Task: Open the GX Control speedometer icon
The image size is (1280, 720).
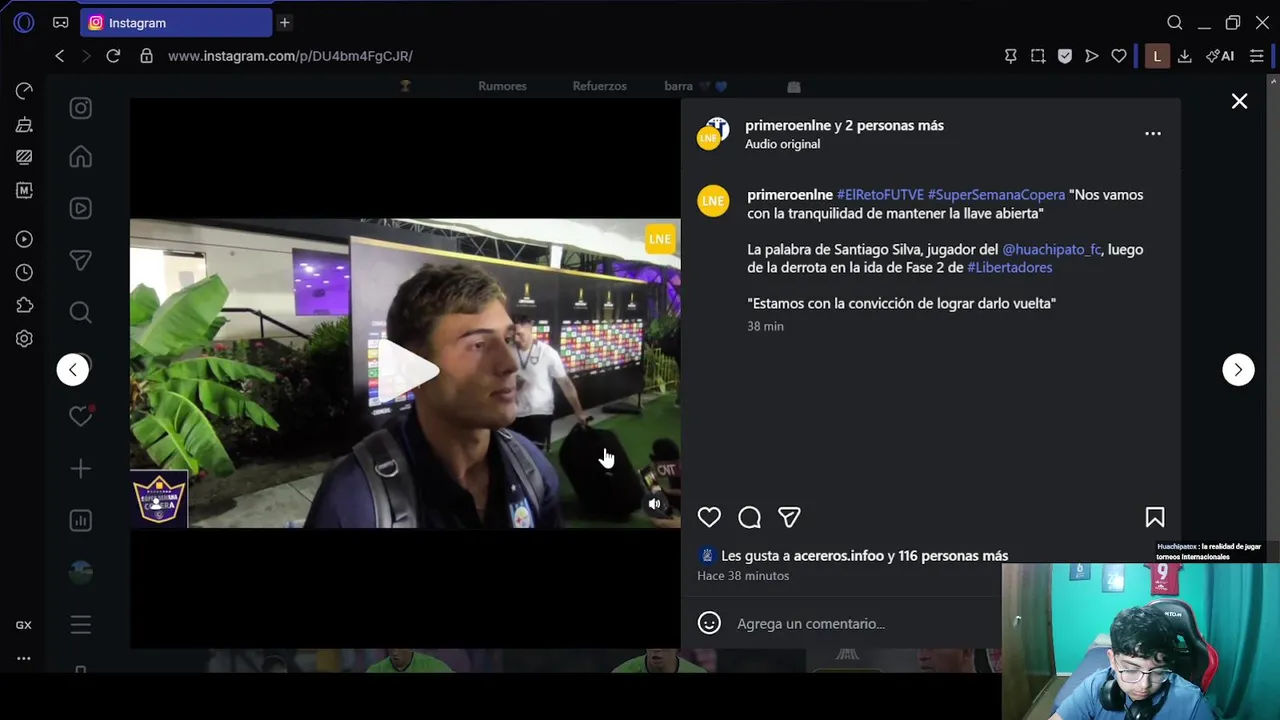Action: coord(24,91)
